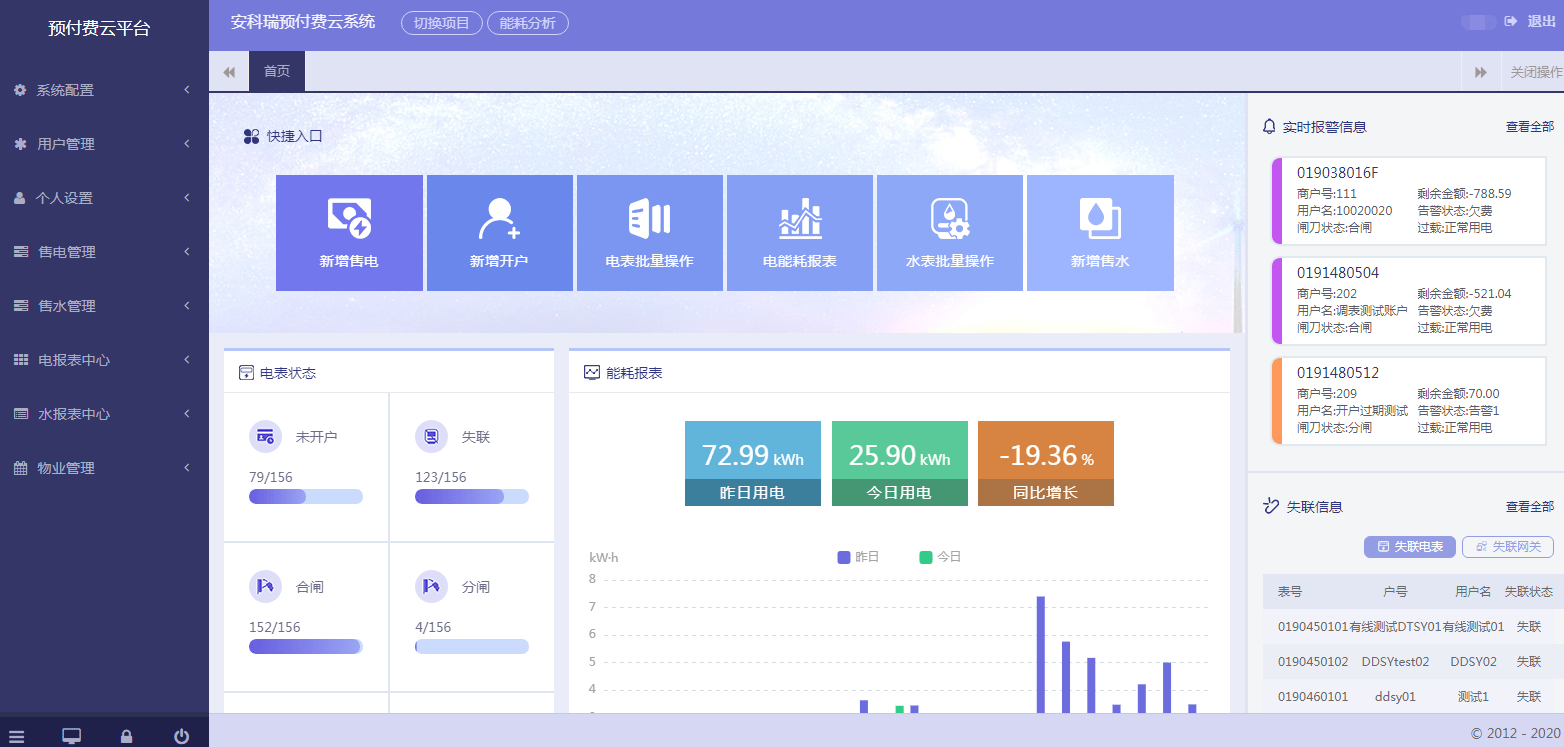Click the 物业管理 building icon
The height and width of the screenshot is (747, 1564).
[20, 468]
